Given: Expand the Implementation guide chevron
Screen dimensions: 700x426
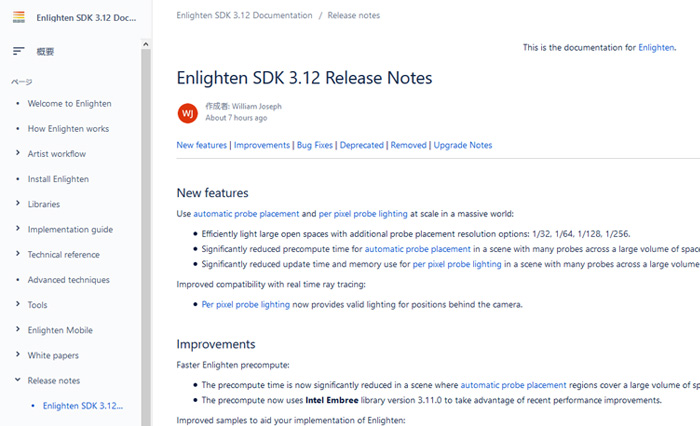Looking at the screenshot, I should pos(18,229).
